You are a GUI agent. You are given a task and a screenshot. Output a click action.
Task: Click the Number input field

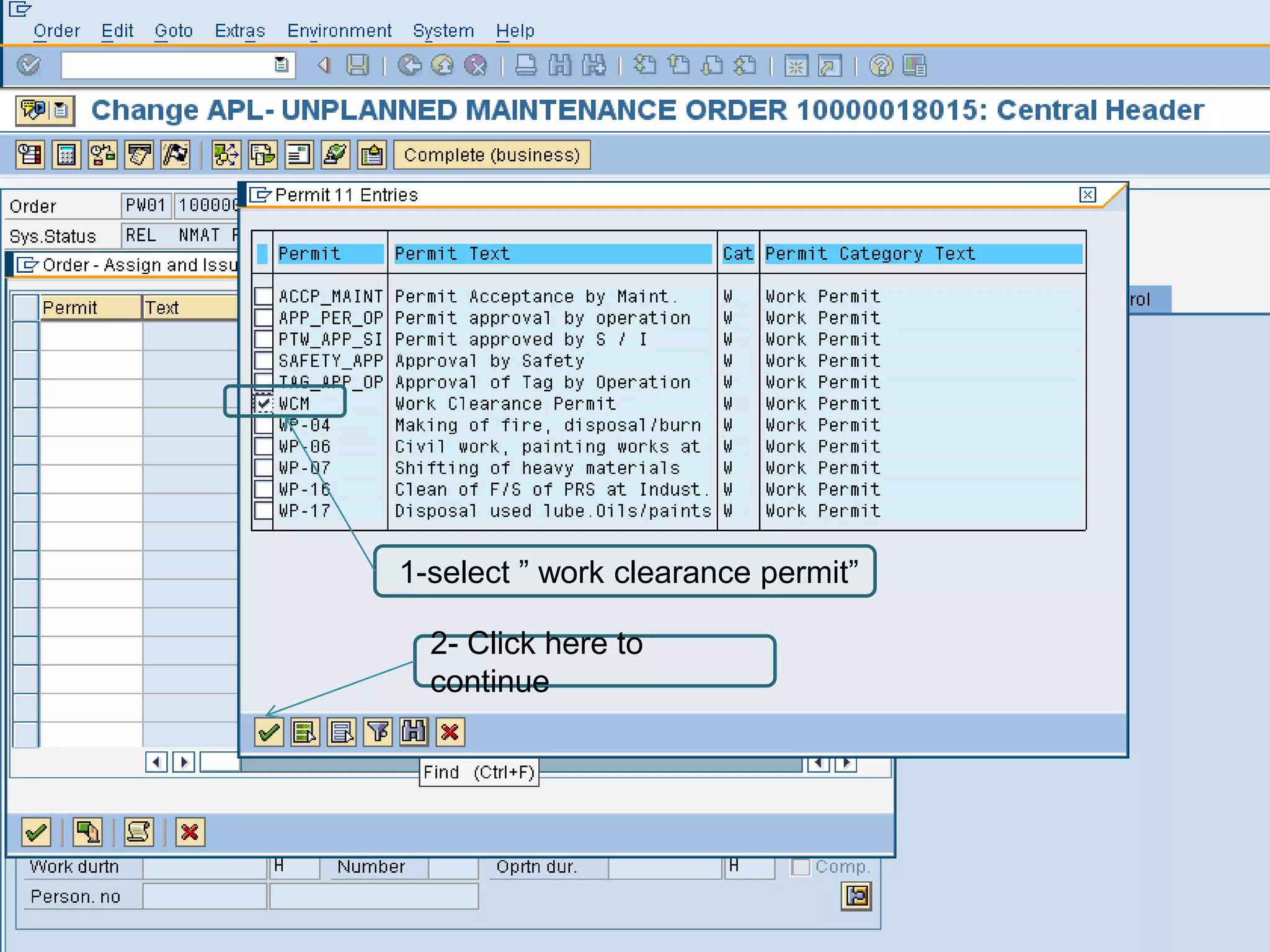[x=453, y=867]
